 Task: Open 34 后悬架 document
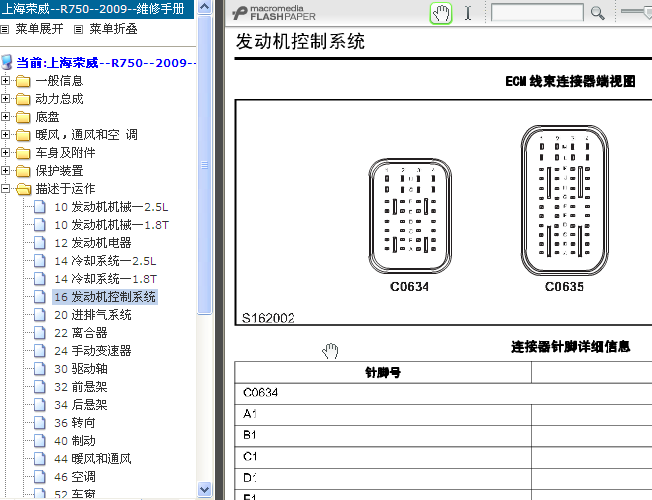click(x=81, y=405)
